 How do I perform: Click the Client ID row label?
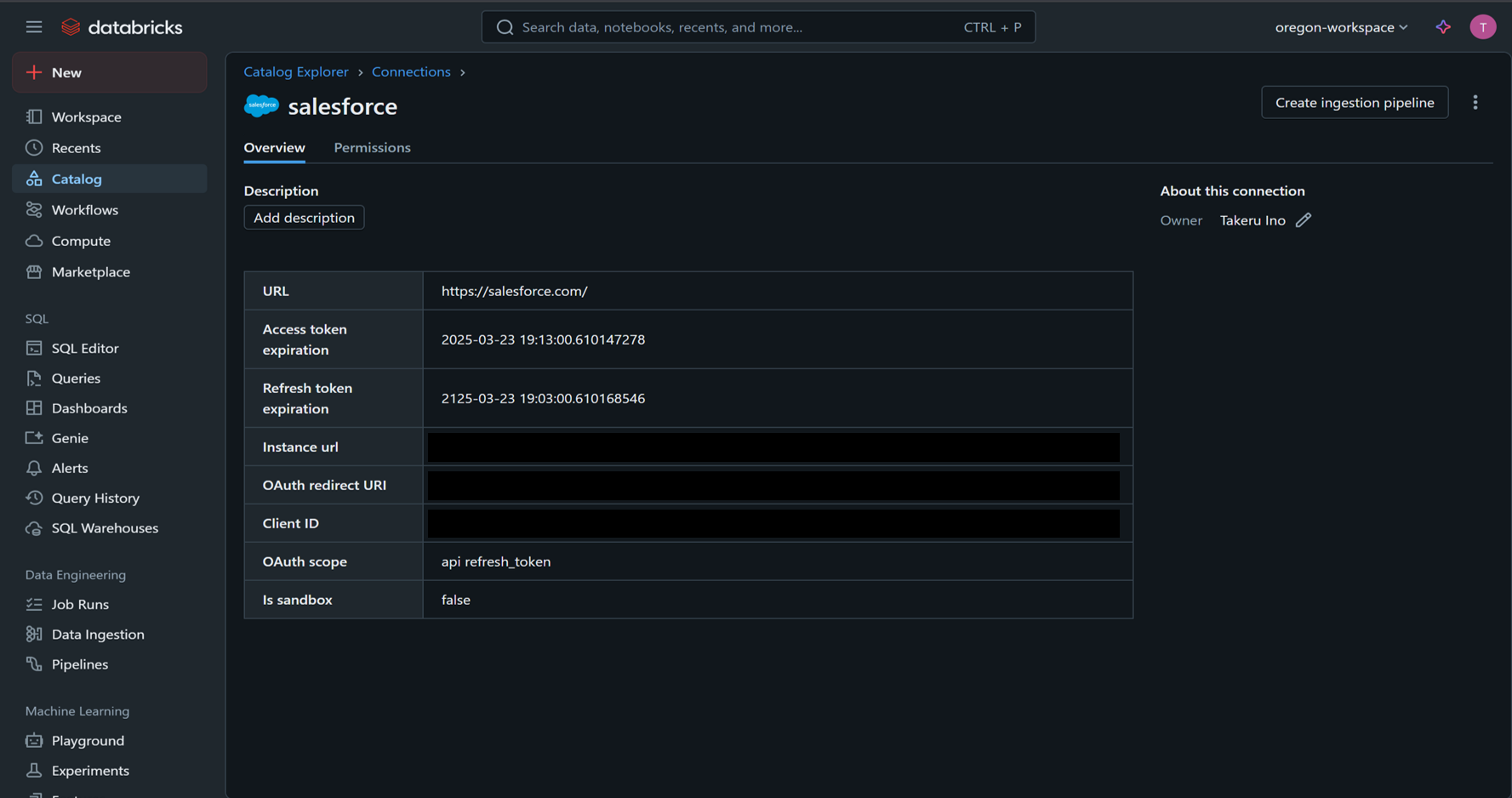tap(291, 523)
